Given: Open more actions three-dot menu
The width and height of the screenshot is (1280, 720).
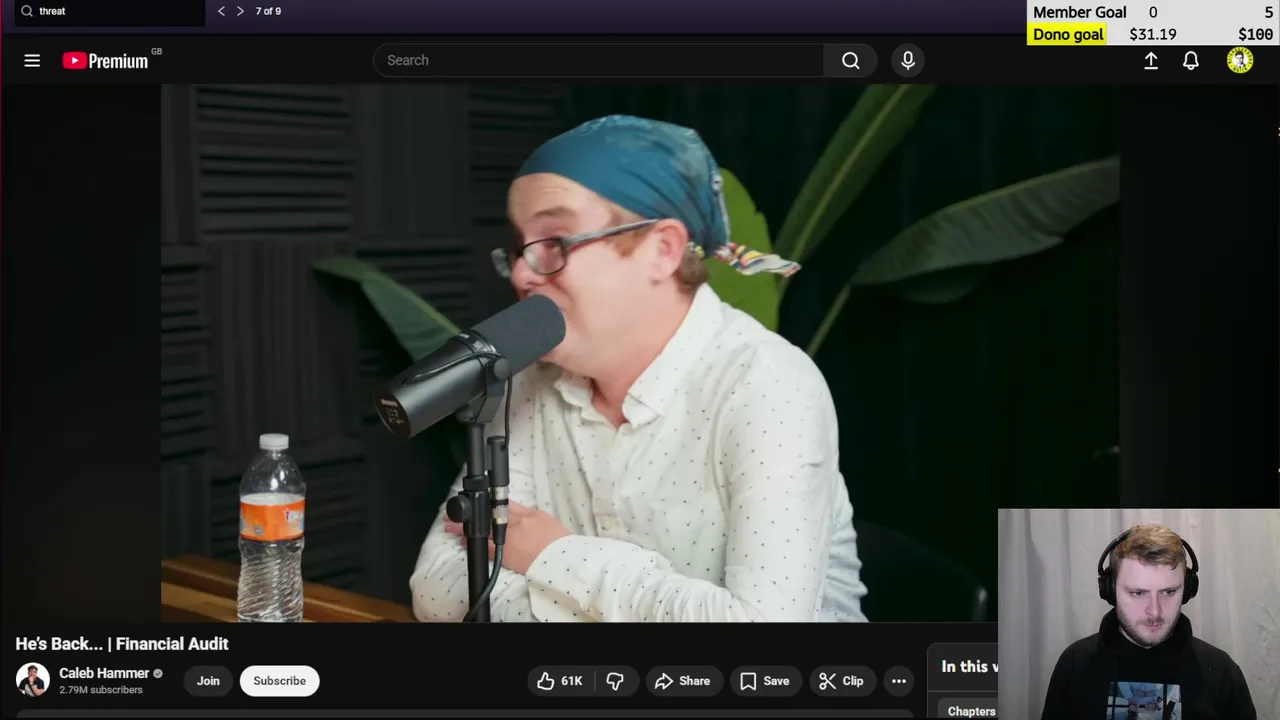Looking at the screenshot, I should pos(899,681).
